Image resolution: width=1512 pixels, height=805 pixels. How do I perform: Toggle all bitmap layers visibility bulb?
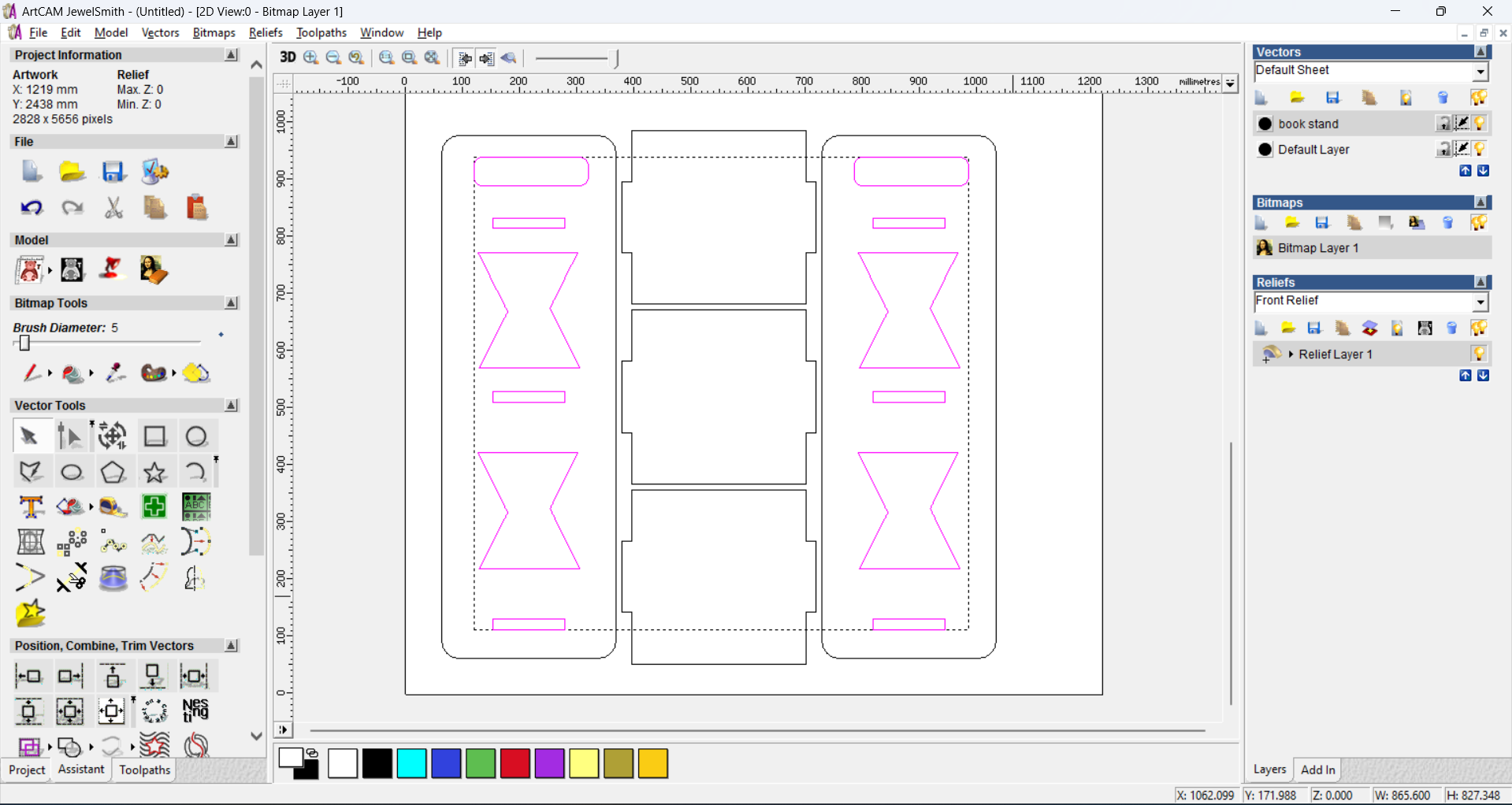point(1480,223)
